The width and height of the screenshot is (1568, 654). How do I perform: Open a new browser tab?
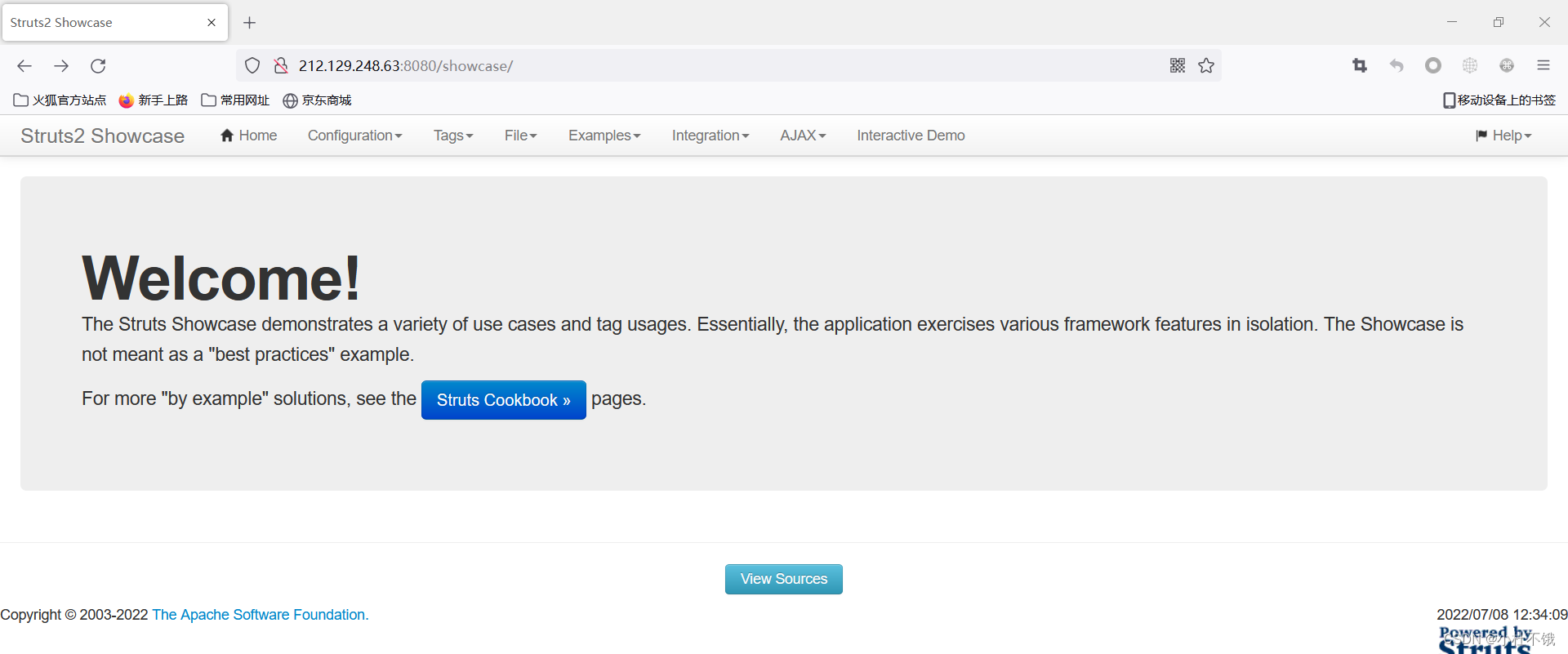250,23
